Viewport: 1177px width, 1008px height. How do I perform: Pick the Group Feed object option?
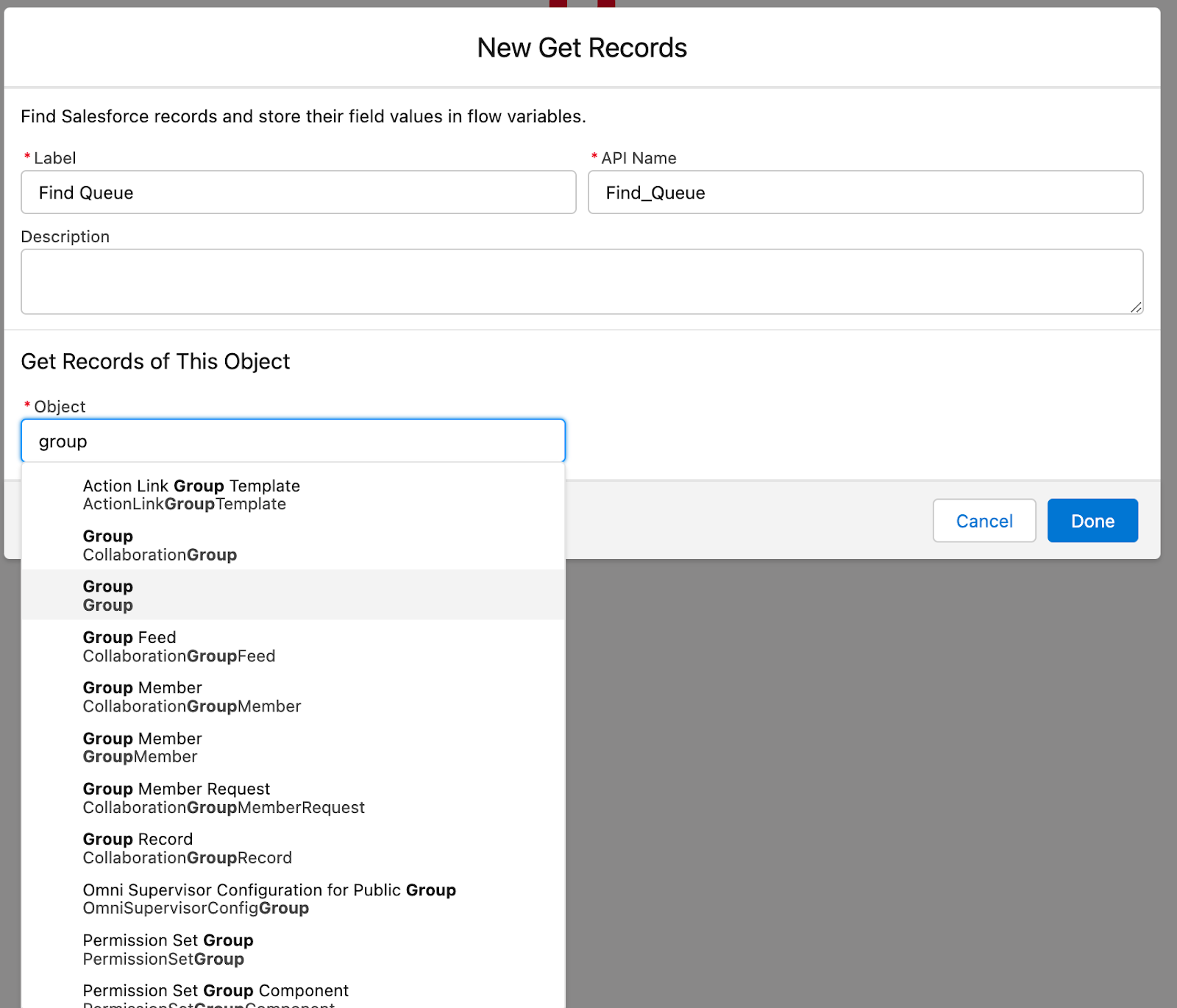293,647
